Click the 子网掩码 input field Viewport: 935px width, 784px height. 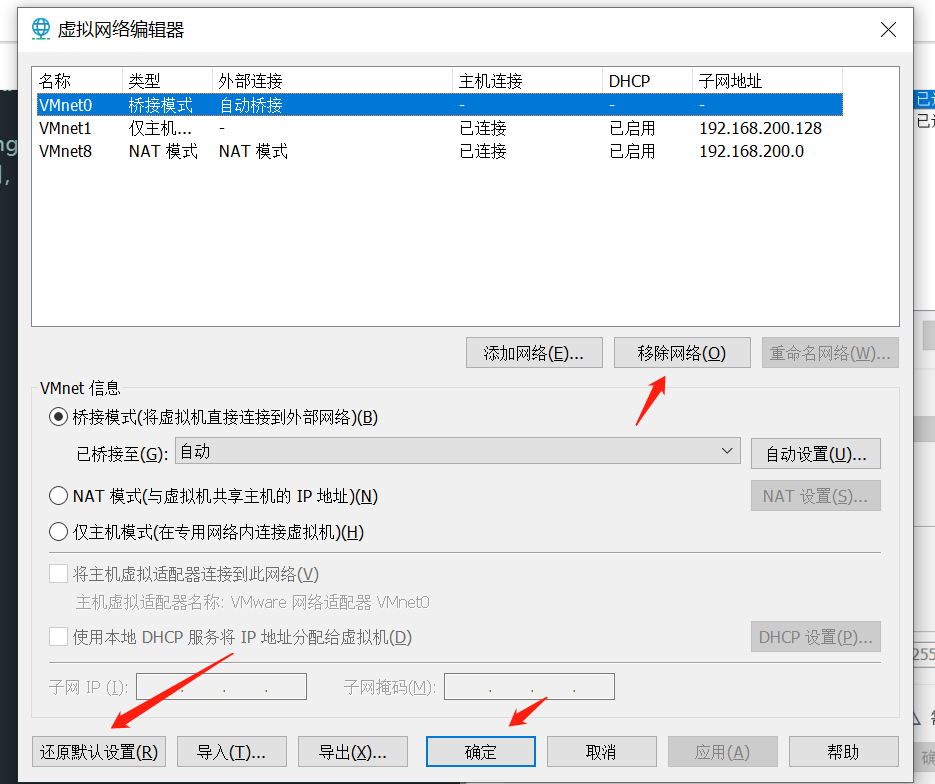coord(530,686)
